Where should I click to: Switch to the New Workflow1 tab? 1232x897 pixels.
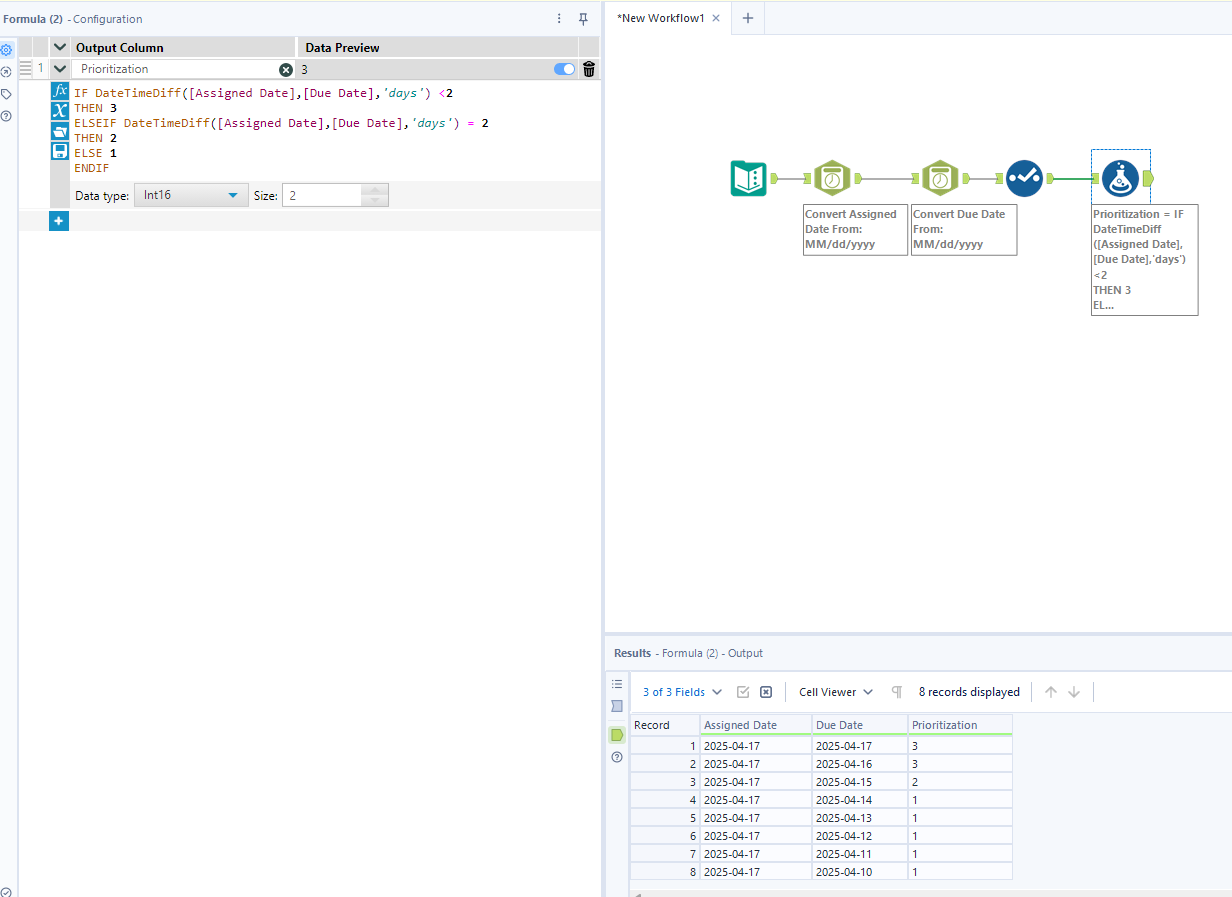(x=660, y=18)
